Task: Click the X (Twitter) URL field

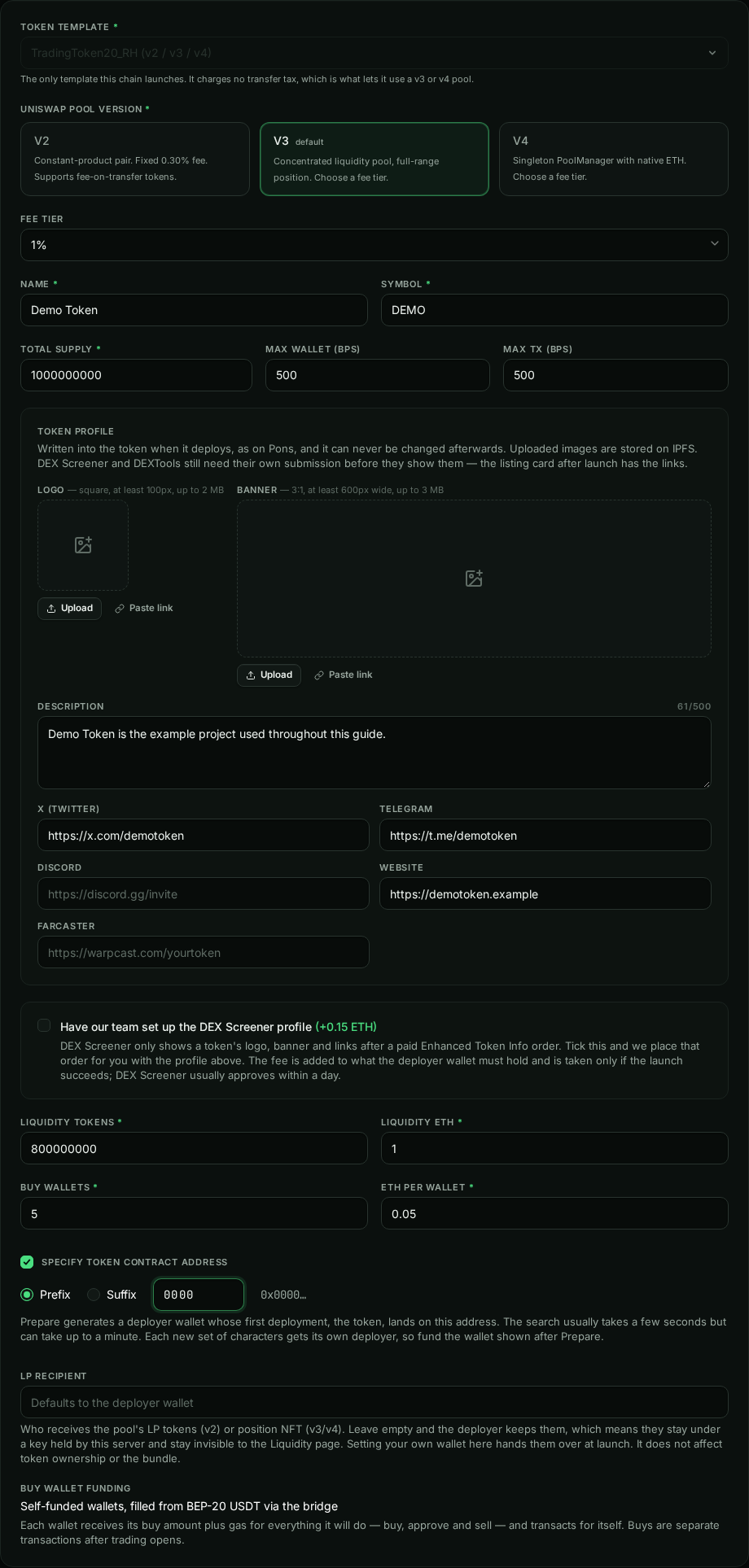Action: (204, 836)
